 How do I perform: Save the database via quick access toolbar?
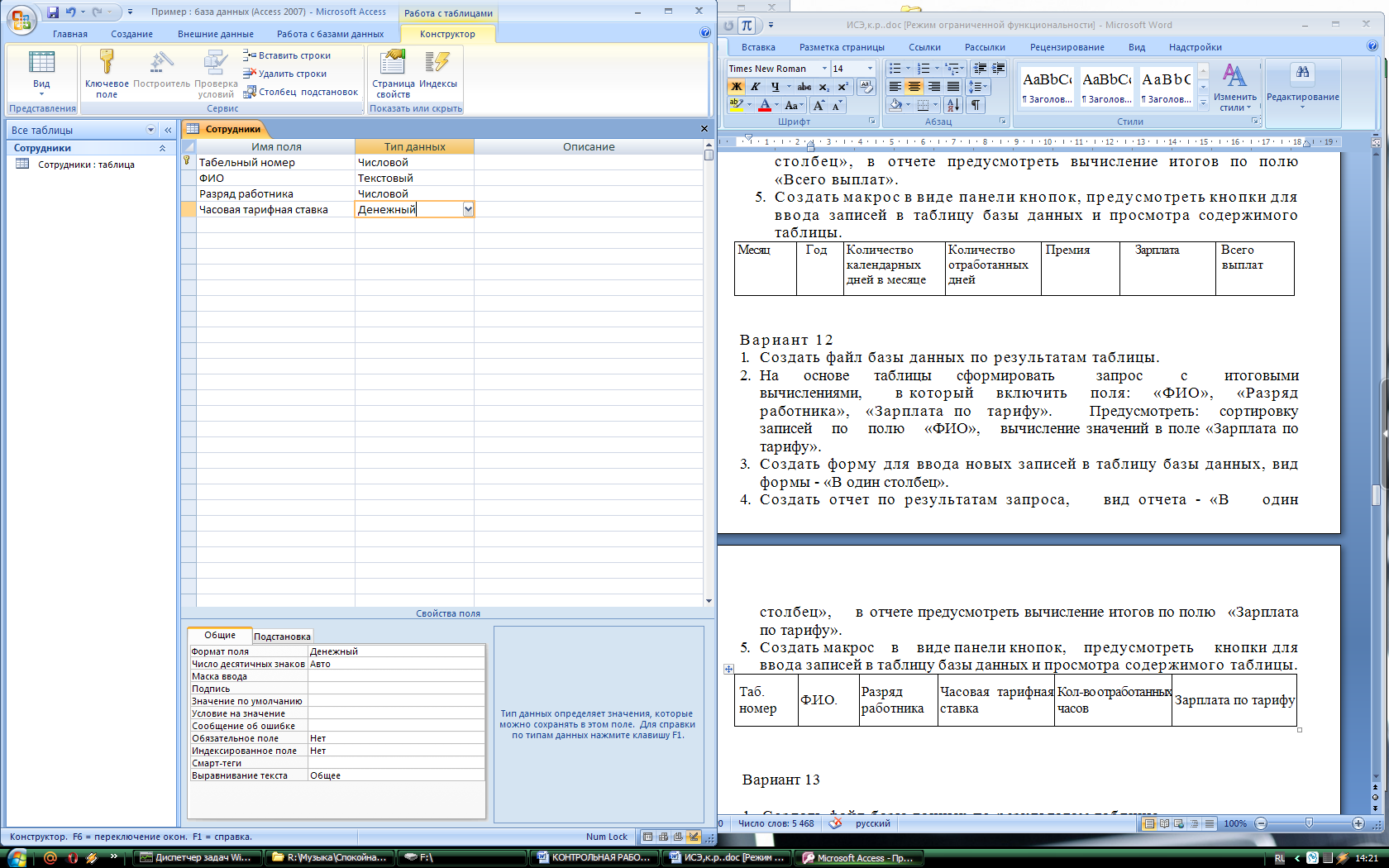point(53,12)
